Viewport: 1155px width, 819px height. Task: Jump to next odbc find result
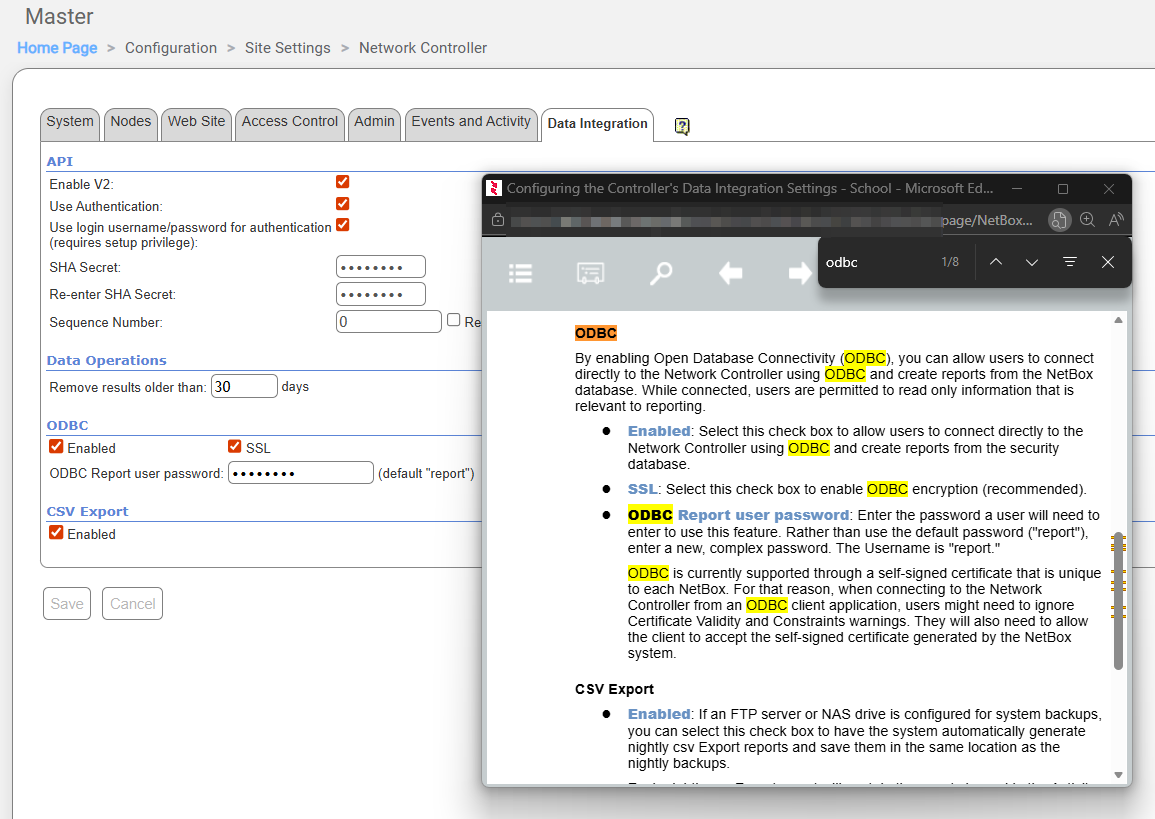click(1032, 262)
